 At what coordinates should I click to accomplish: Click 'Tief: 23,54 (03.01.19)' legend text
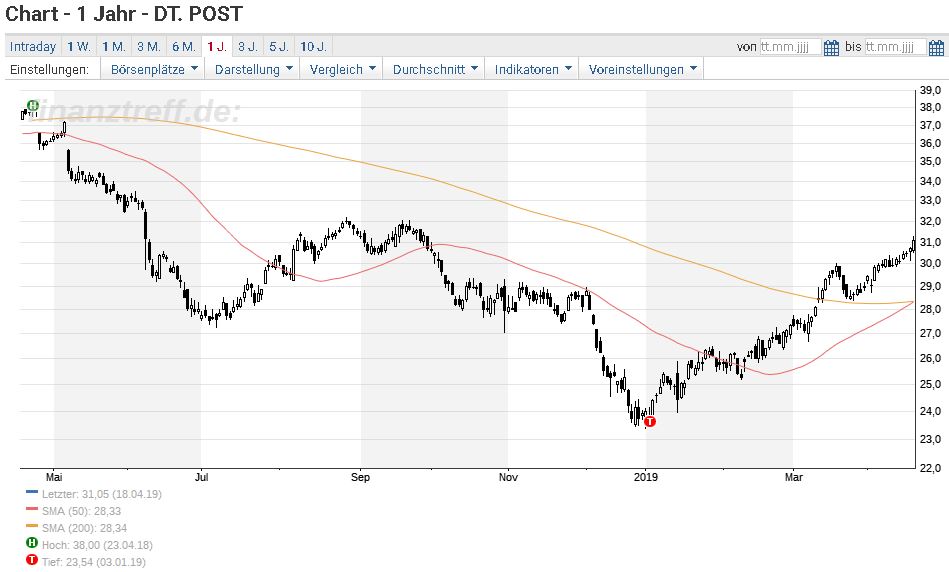point(93,562)
